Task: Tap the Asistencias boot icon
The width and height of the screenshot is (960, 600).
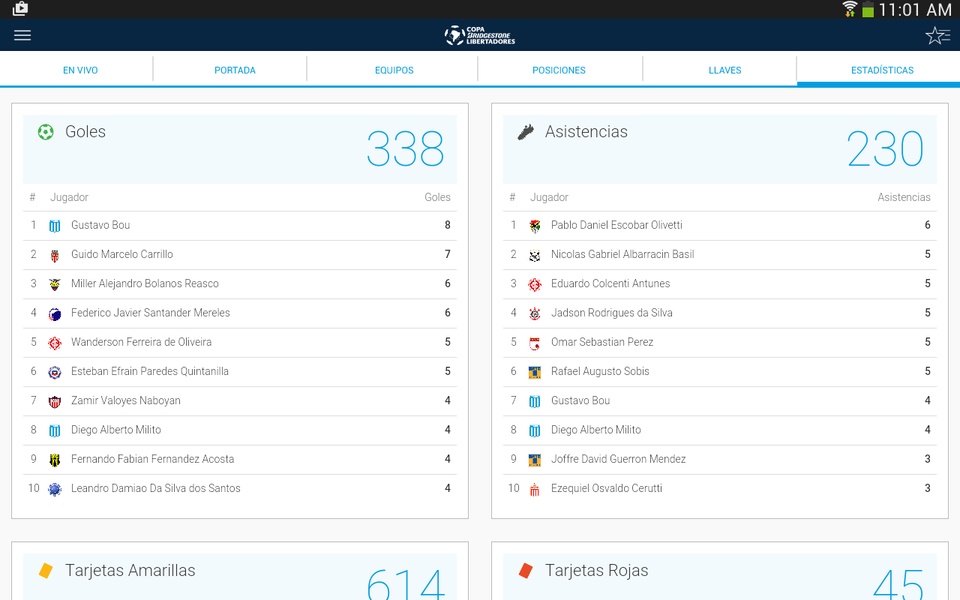Action: click(525, 132)
